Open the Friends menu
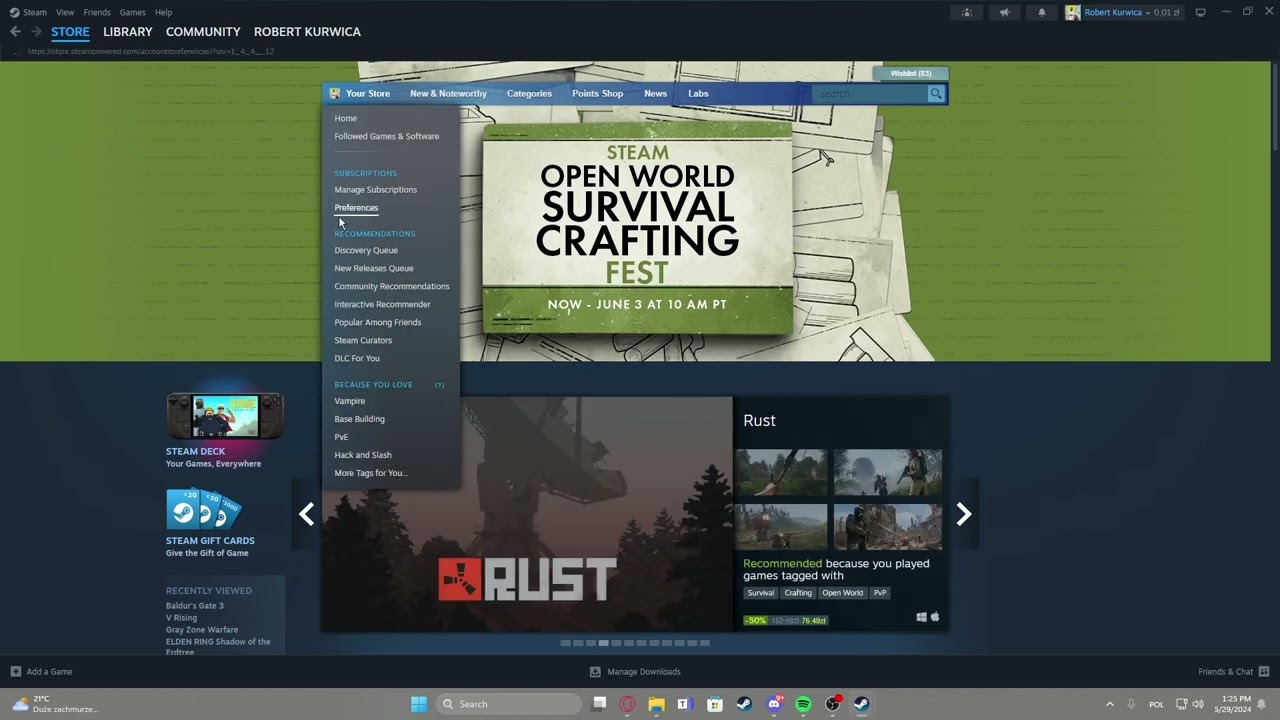This screenshot has height=720, width=1280. 97,12
